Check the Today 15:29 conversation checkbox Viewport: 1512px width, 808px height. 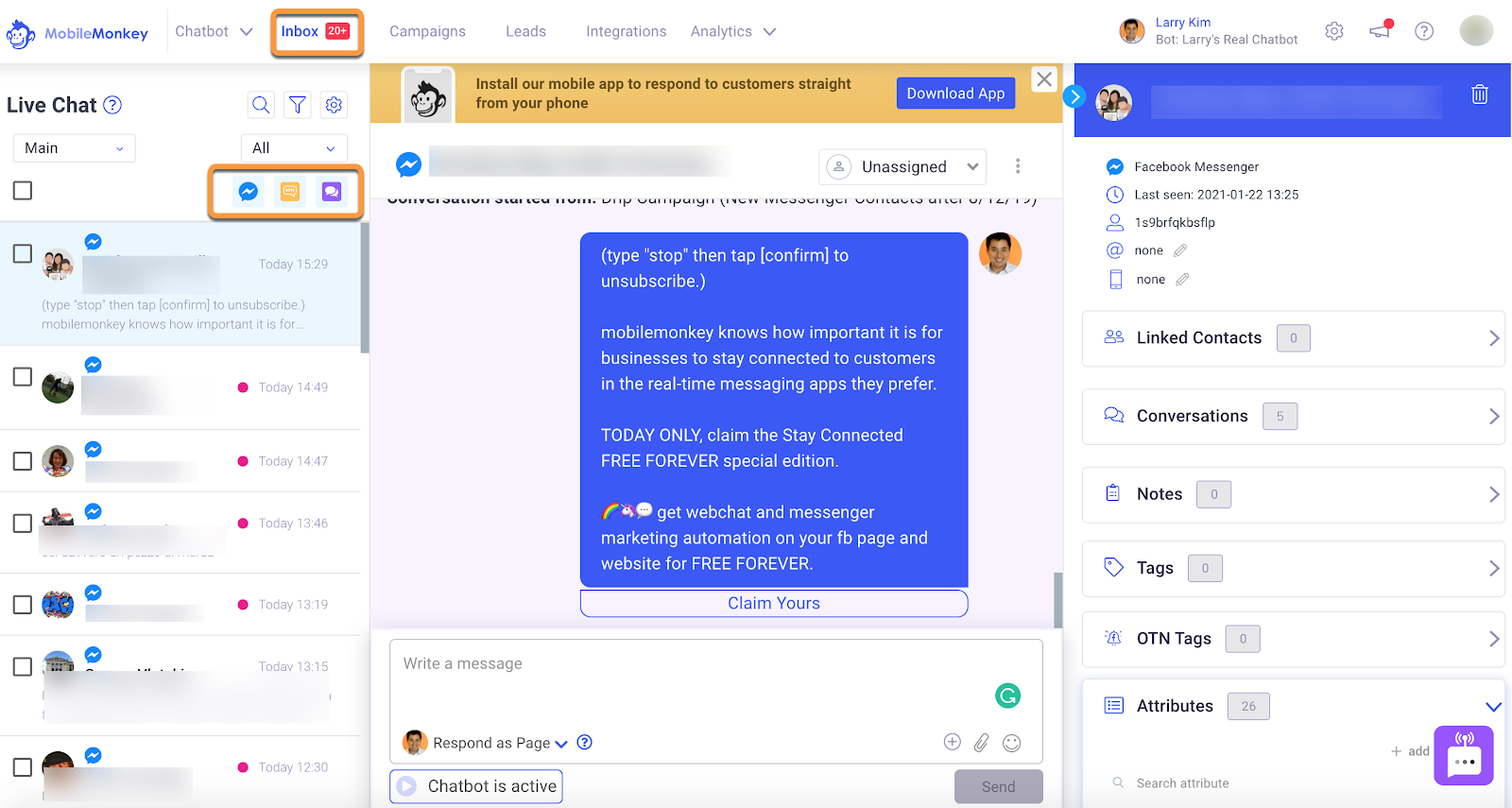pyautogui.click(x=23, y=253)
